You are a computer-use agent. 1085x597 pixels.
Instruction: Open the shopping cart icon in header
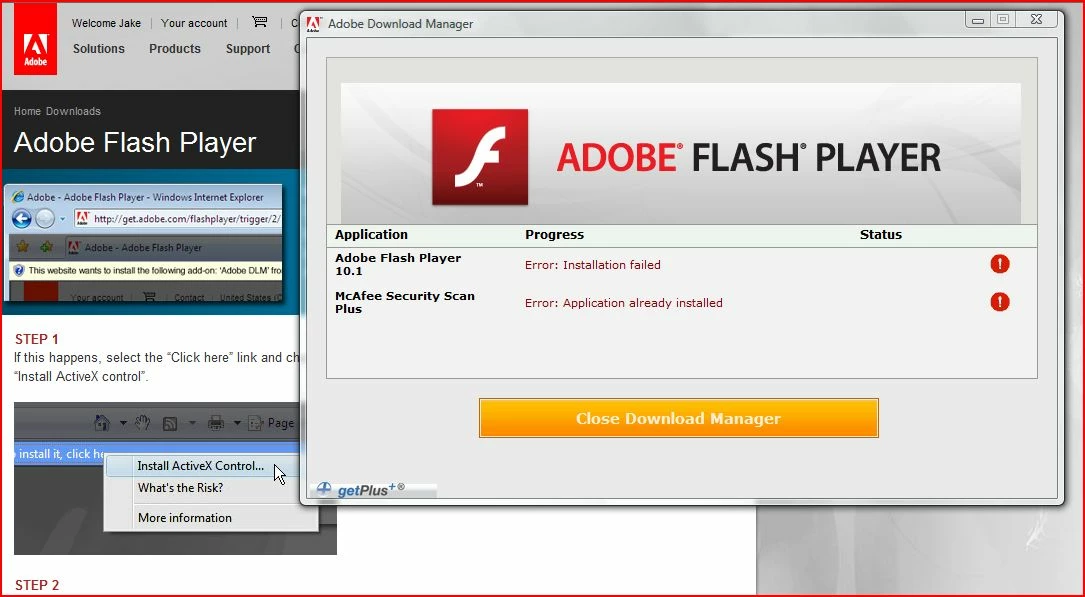(259, 22)
